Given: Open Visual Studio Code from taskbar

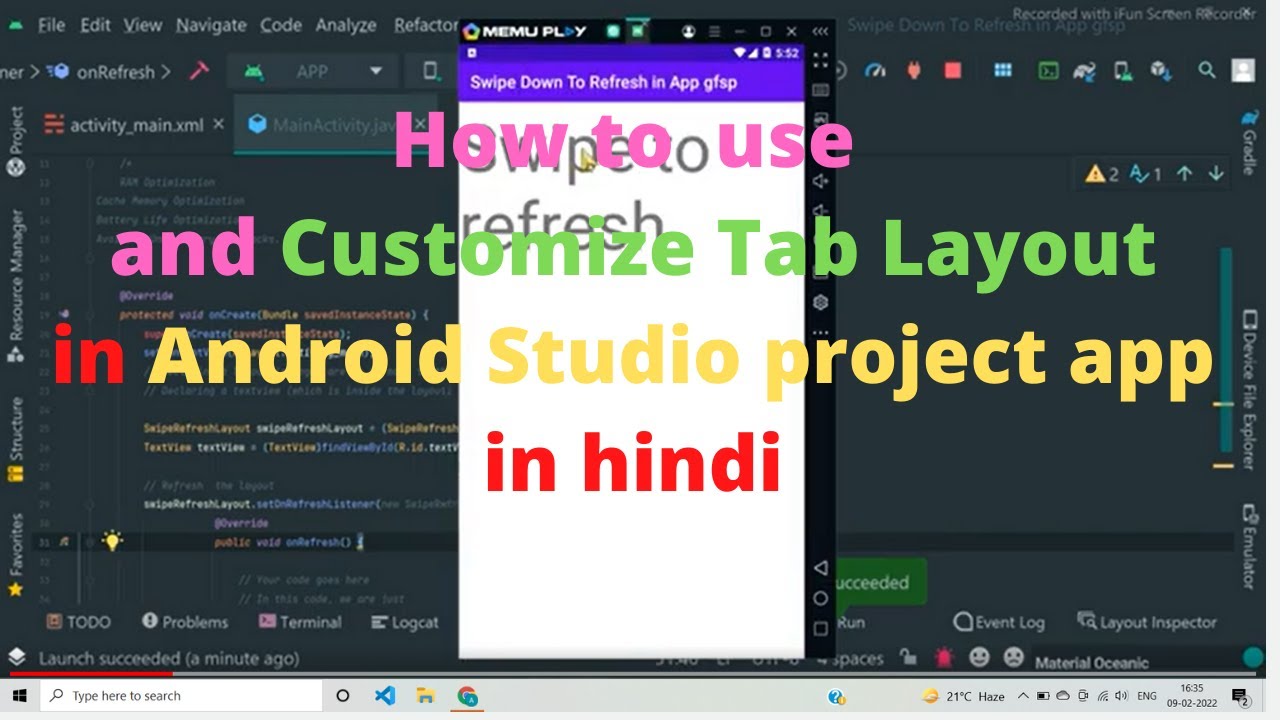Looking at the screenshot, I should (x=385, y=696).
